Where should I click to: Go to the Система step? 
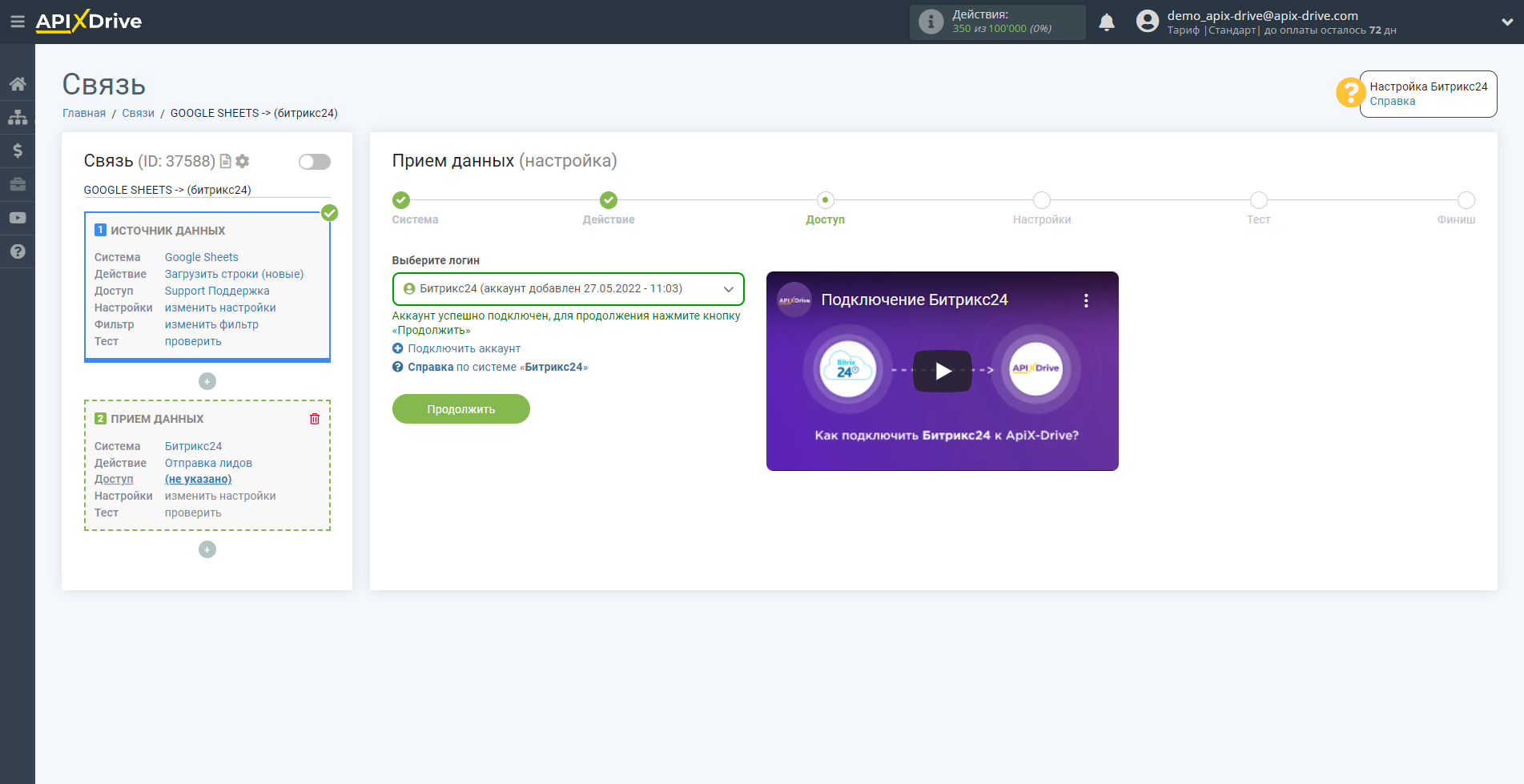click(x=401, y=200)
